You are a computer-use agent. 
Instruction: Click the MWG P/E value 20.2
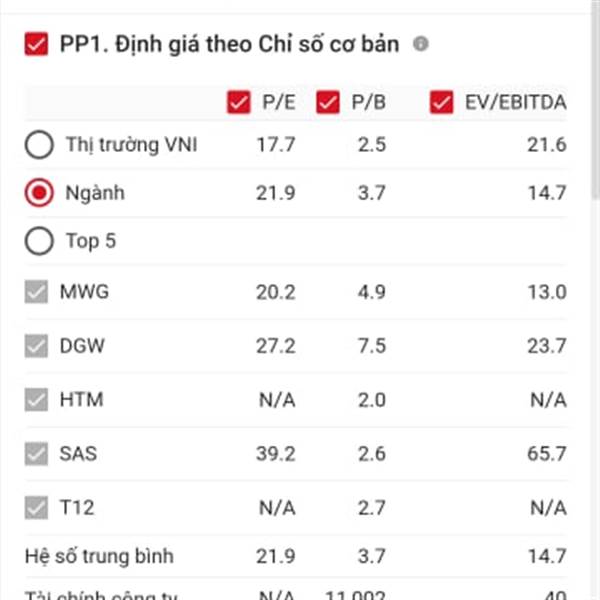click(276, 293)
